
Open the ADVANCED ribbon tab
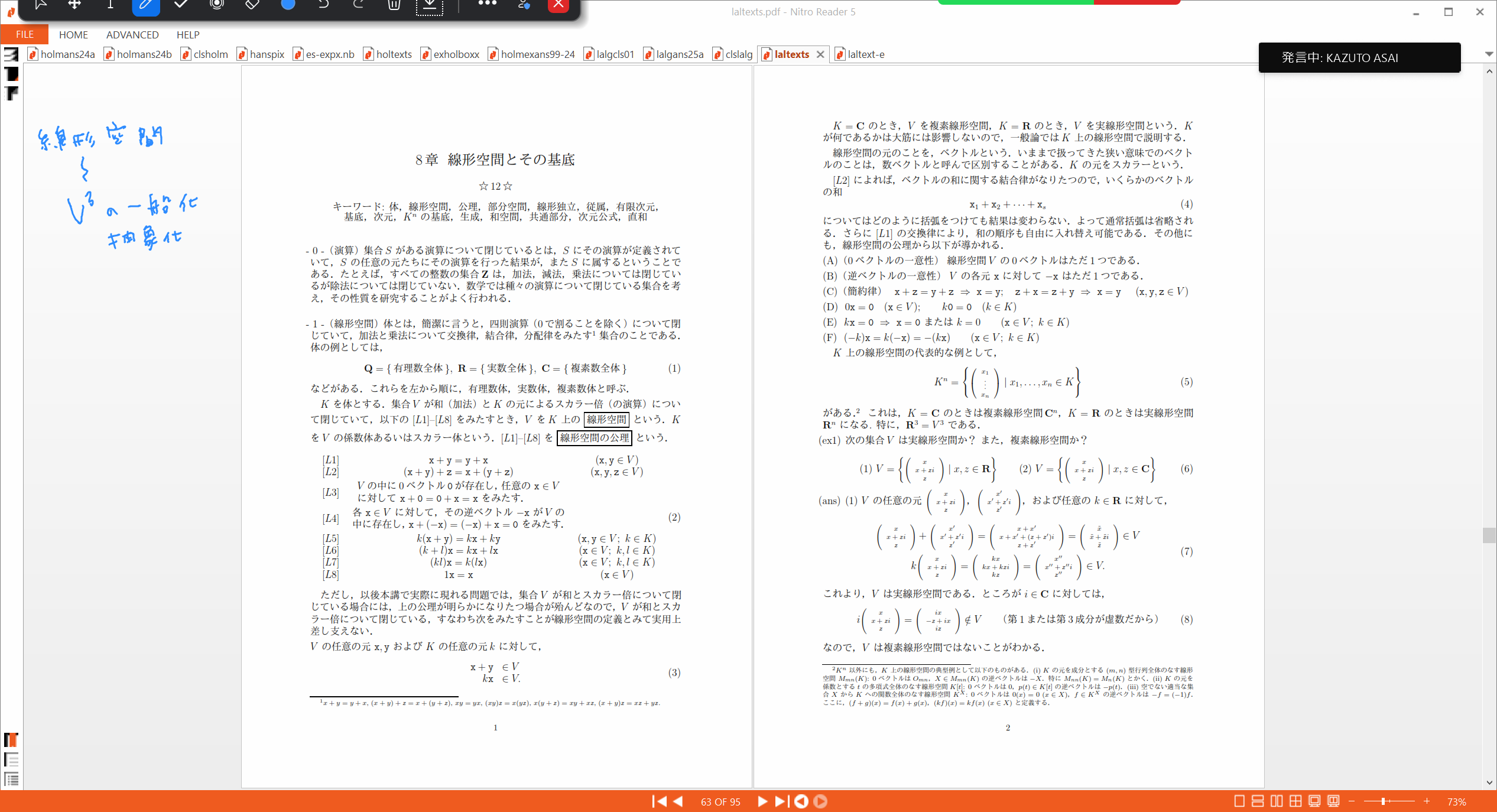tap(132, 34)
